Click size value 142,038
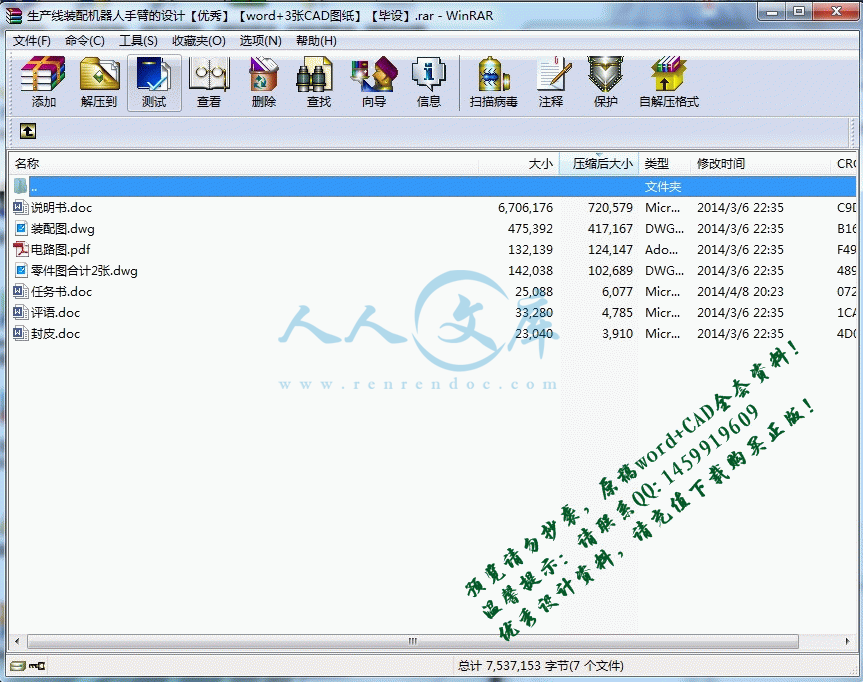 531,270
